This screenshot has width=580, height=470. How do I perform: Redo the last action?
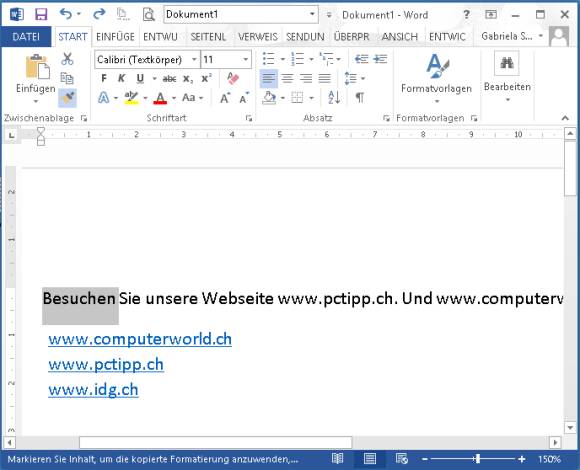[x=99, y=14]
